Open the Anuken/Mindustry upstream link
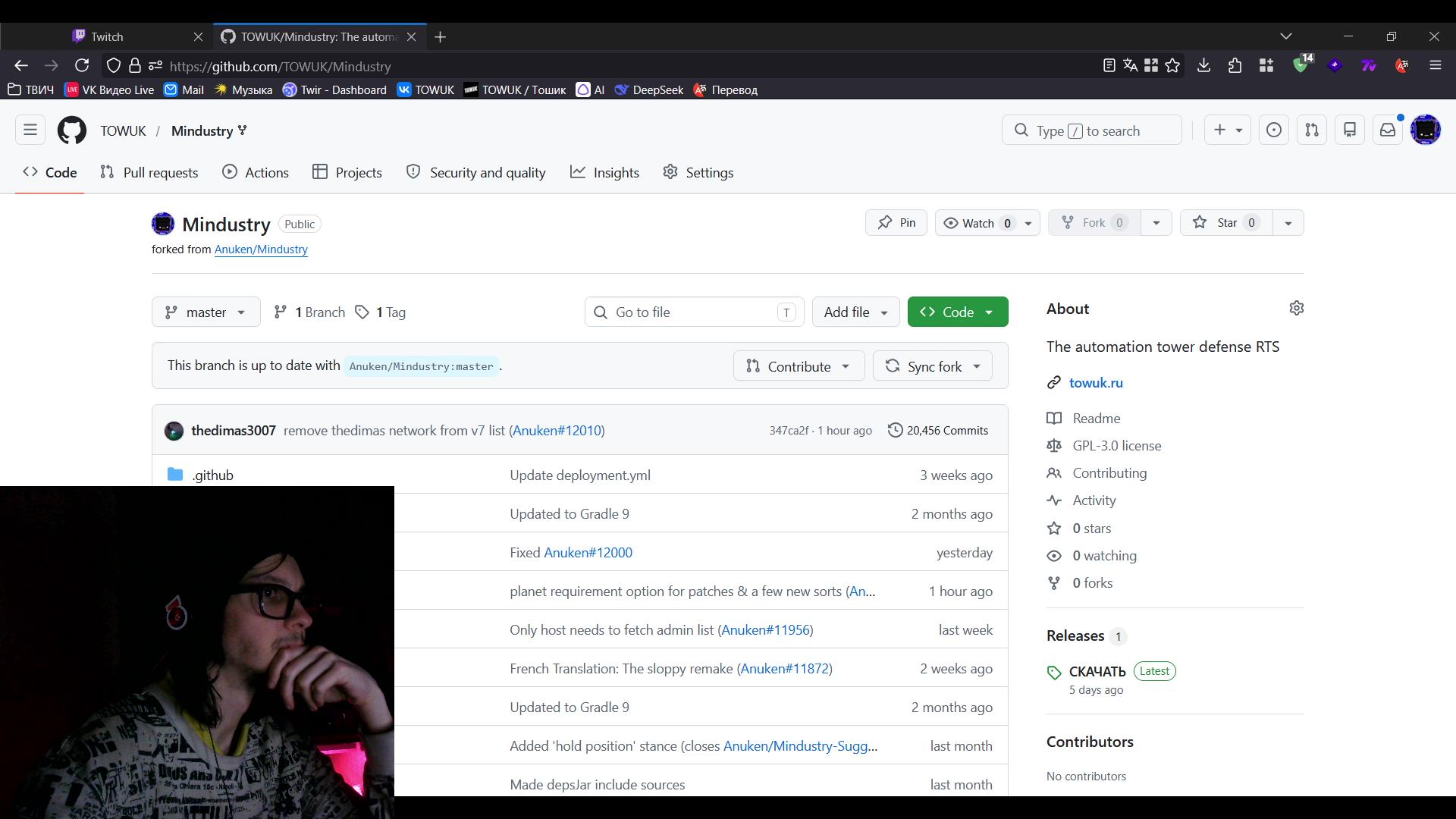This screenshot has width=1456, height=819. tap(261, 249)
